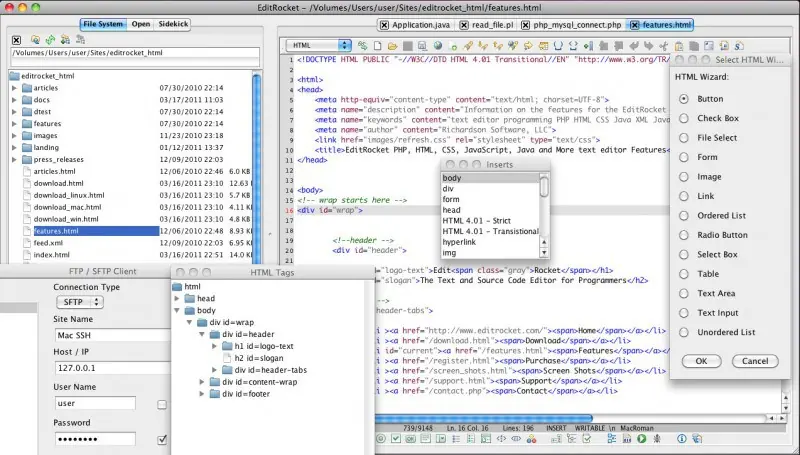
Task: Close the read_file.pl tab with its X icon
Action: click(x=464, y=25)
